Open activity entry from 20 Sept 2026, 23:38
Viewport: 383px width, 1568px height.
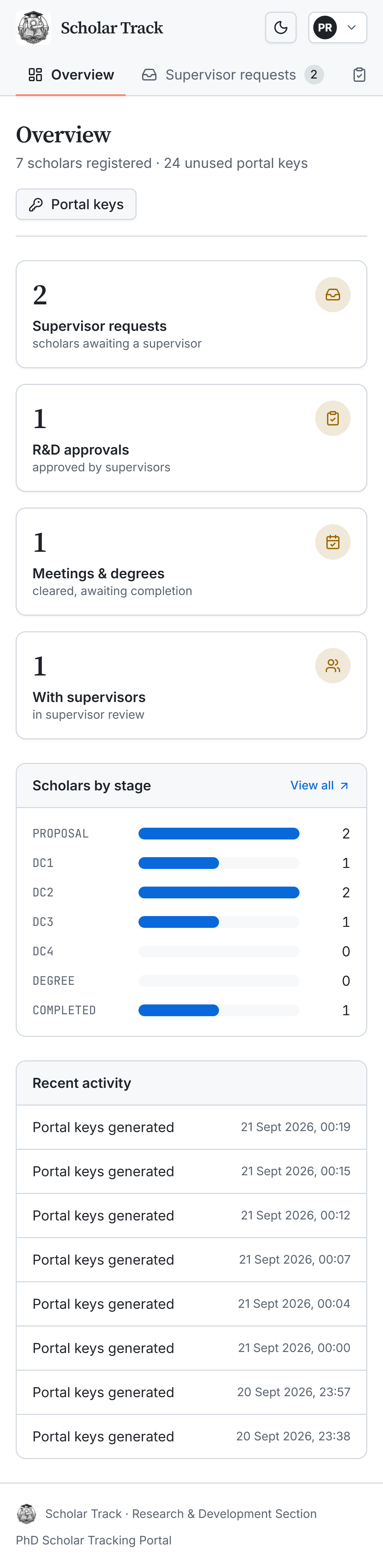click(191, 1436)
